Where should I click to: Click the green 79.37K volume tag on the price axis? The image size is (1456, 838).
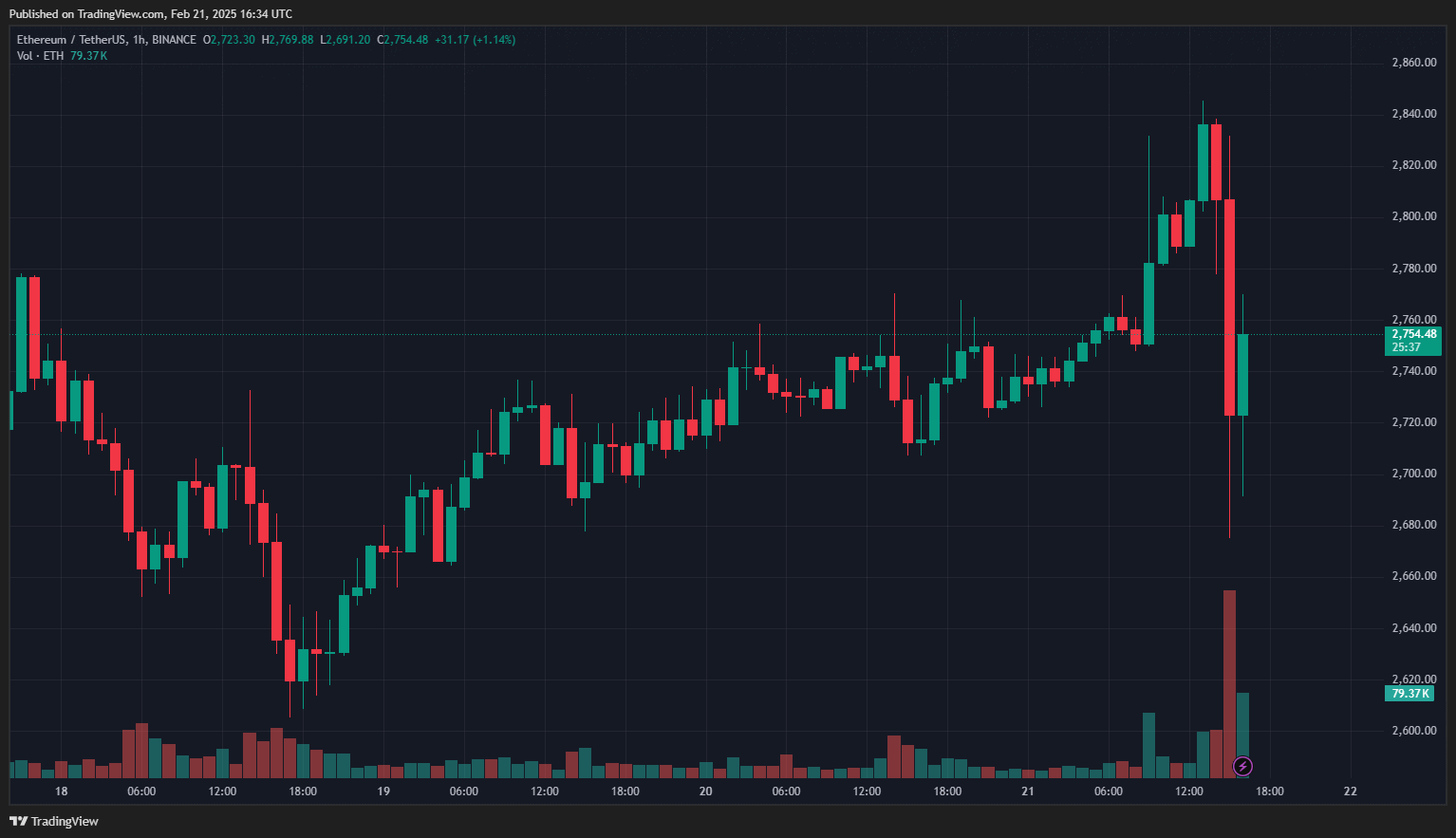(x=1409, y=694)
